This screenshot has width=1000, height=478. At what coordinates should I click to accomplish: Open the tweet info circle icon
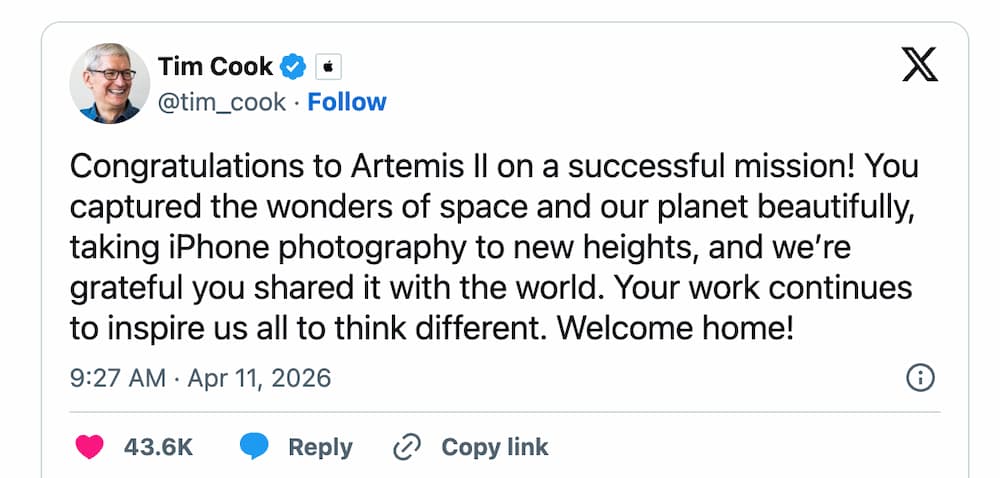click(x=919, y=378)
